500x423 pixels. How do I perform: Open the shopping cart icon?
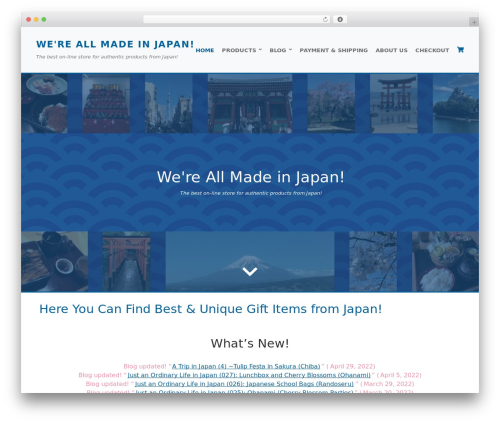click(x=460, y=50)
